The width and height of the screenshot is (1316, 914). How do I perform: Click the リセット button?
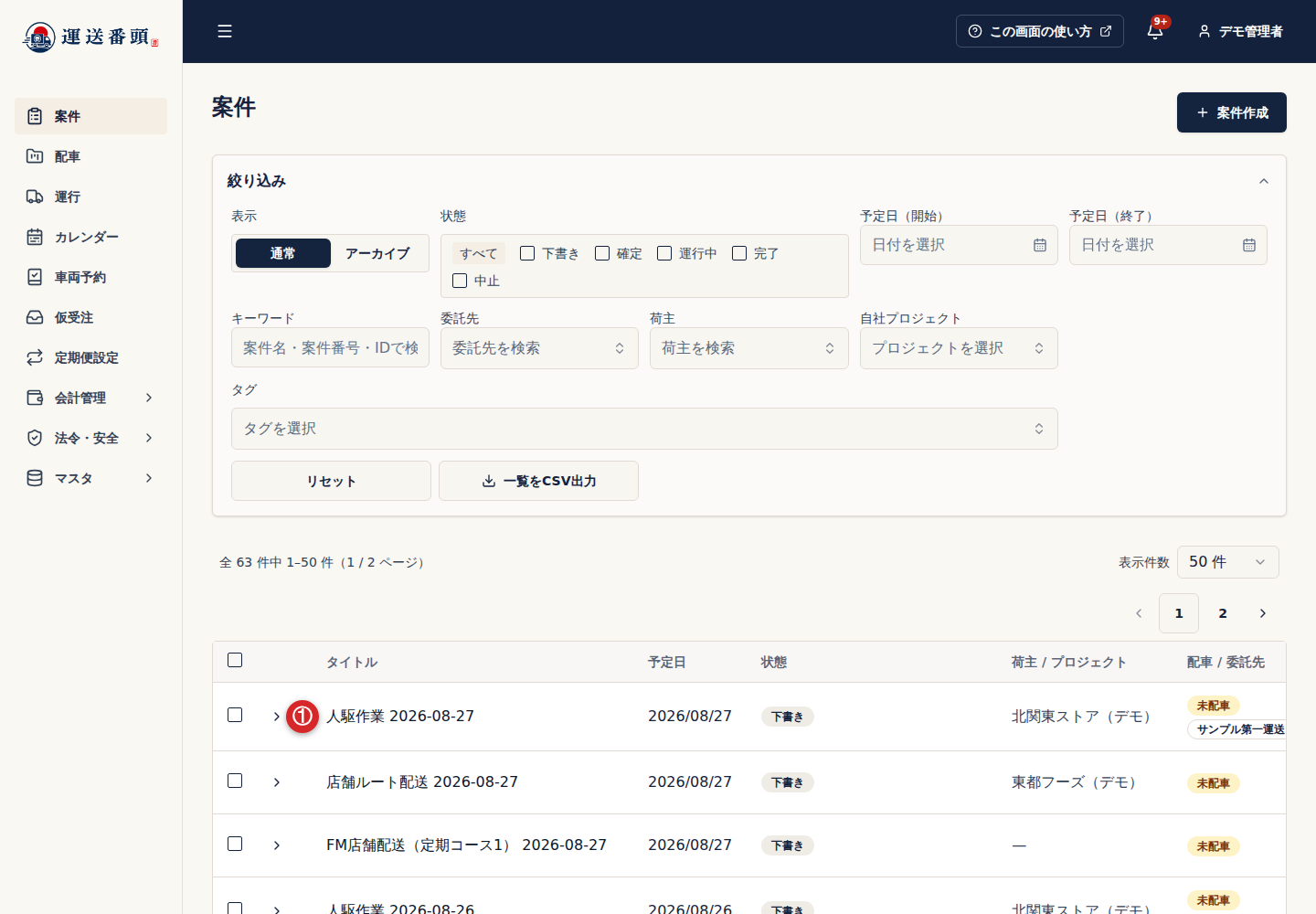pos(331,481)
